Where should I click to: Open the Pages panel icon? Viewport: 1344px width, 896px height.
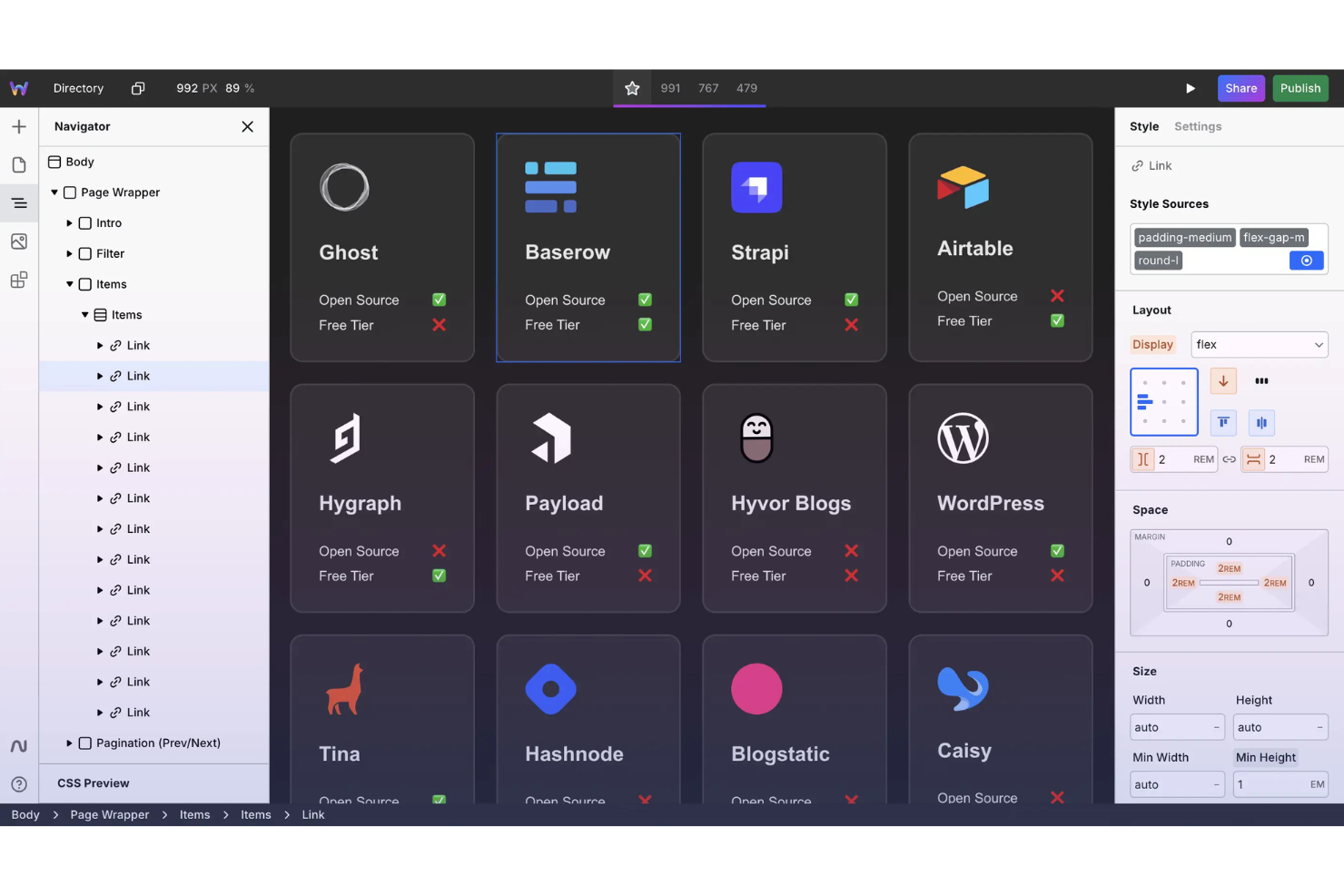19,165
